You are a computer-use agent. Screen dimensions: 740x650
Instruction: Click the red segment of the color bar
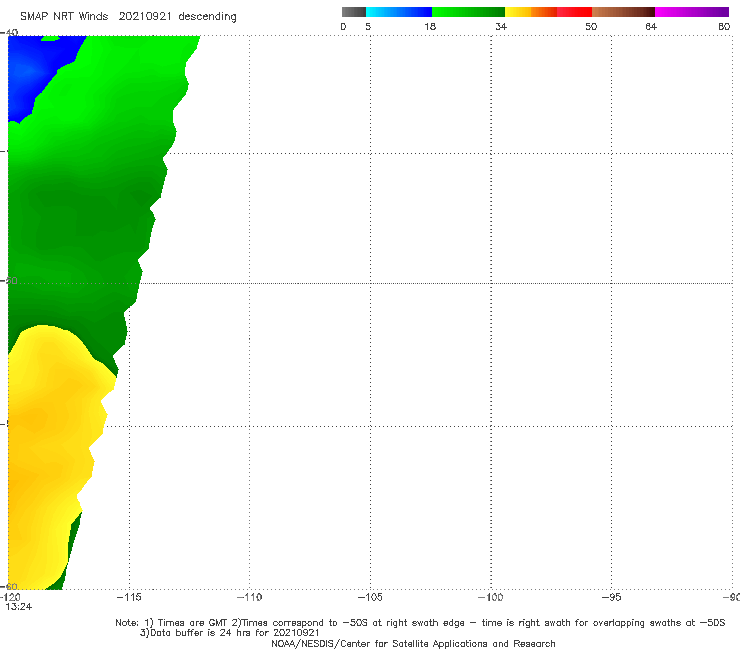[574, 12]
